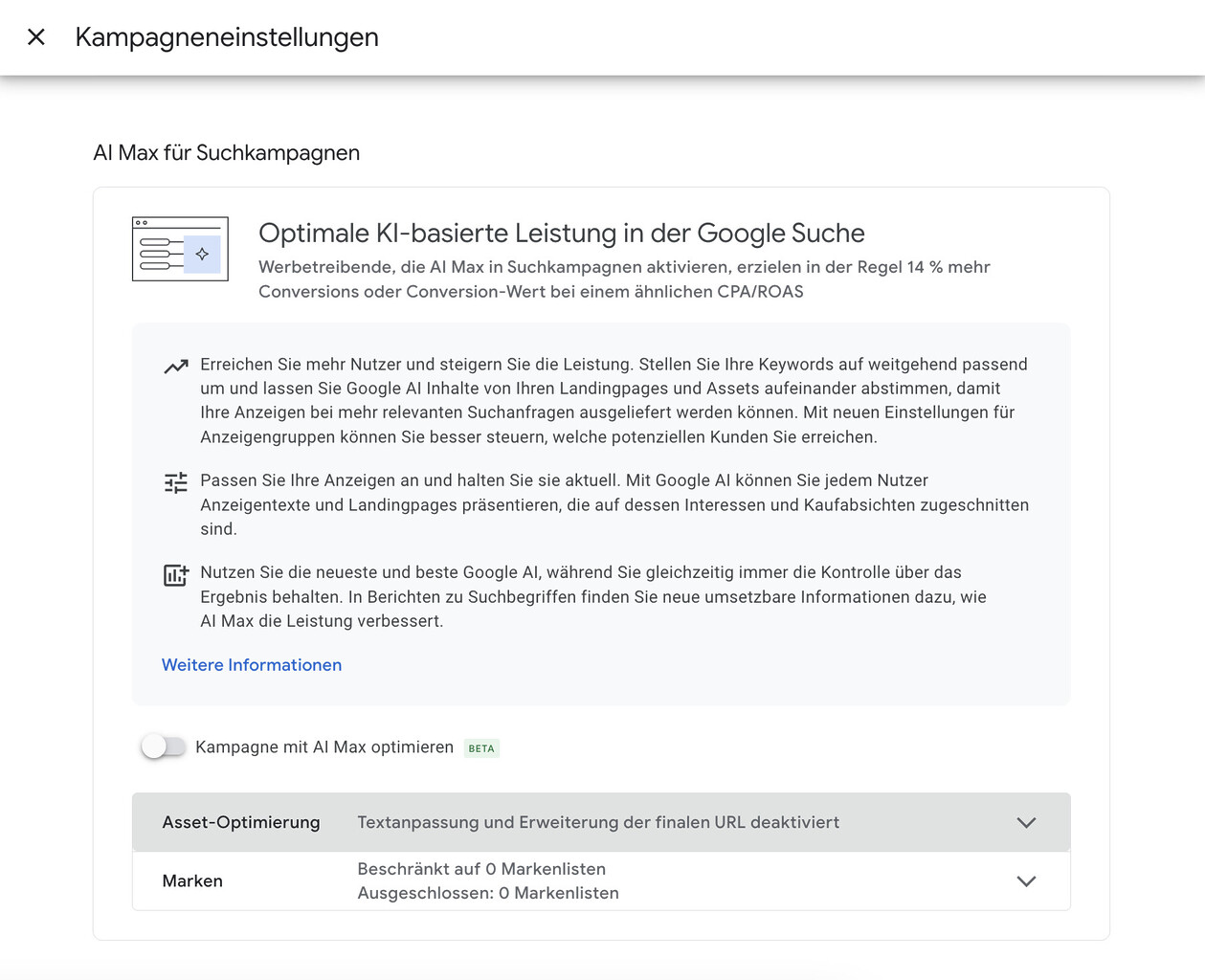1205x980 pixels.
Task: Click the Optimale KI-basierte Leistung headline
Action: [561, 233]
